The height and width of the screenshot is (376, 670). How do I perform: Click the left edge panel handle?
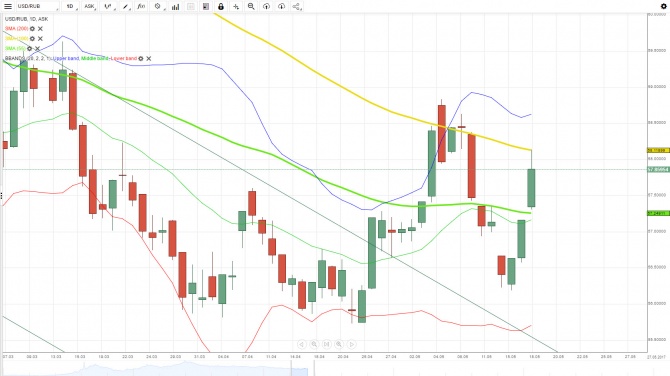point(1,196)
